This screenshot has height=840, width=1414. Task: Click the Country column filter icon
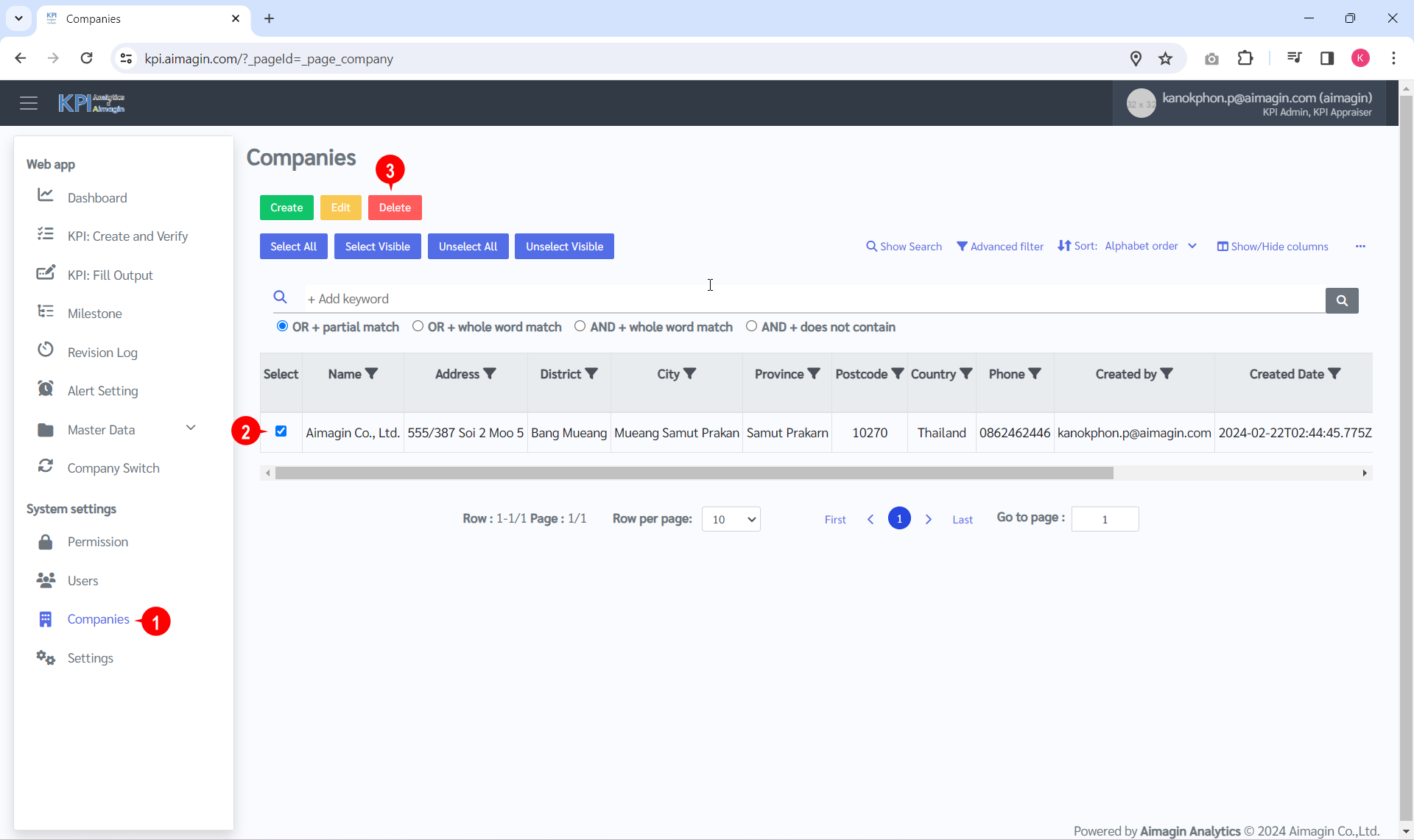(966, 374)
